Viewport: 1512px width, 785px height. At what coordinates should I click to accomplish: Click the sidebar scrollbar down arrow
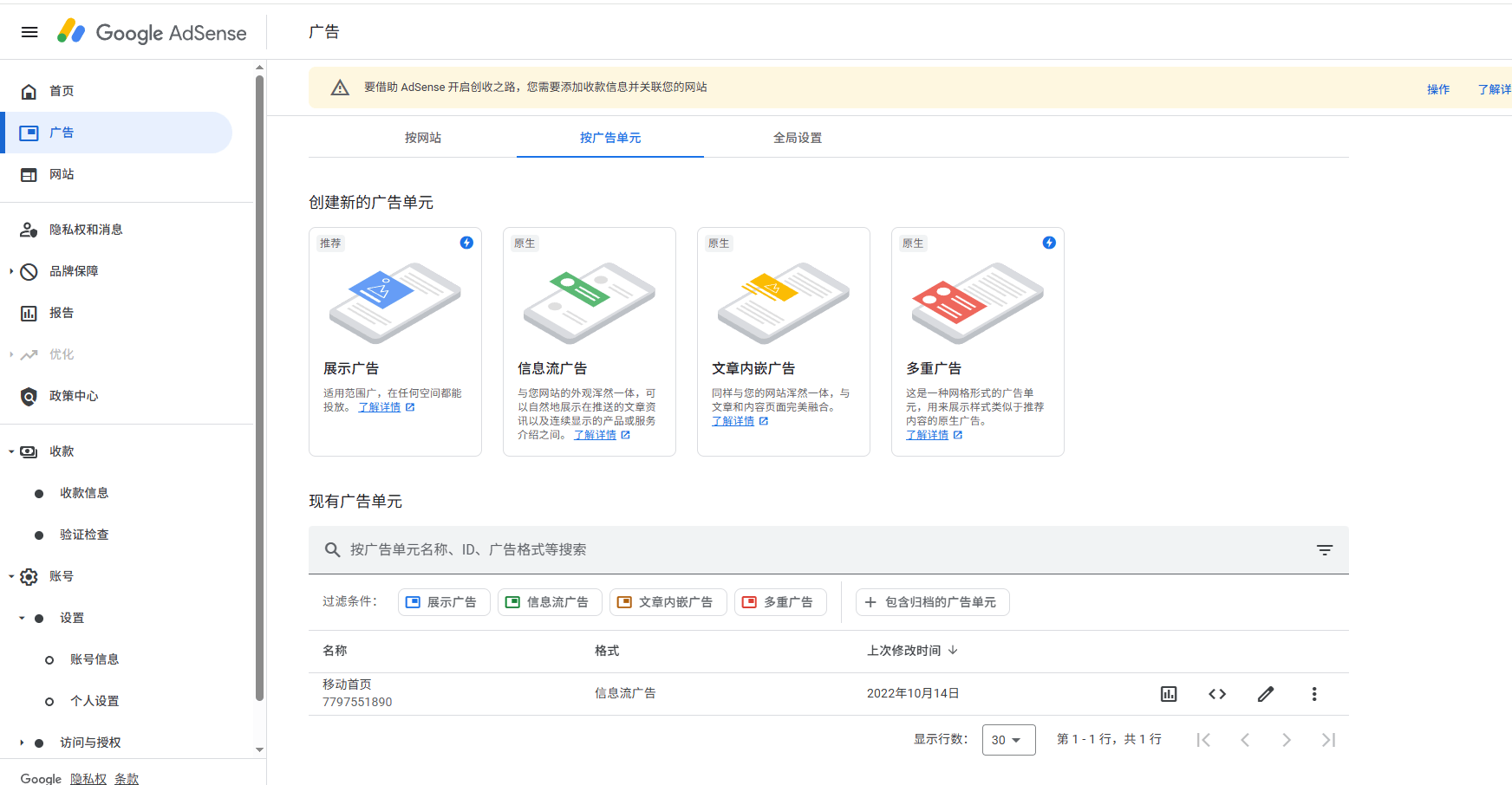coord(259,749)
